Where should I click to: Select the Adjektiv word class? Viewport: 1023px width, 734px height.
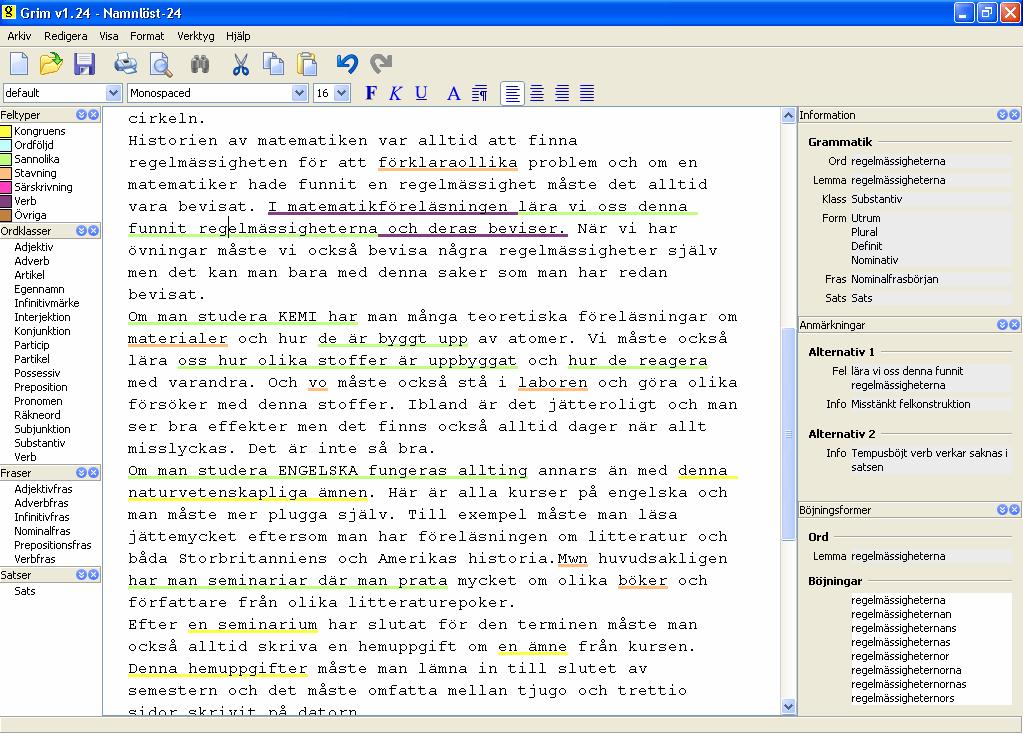34,247
